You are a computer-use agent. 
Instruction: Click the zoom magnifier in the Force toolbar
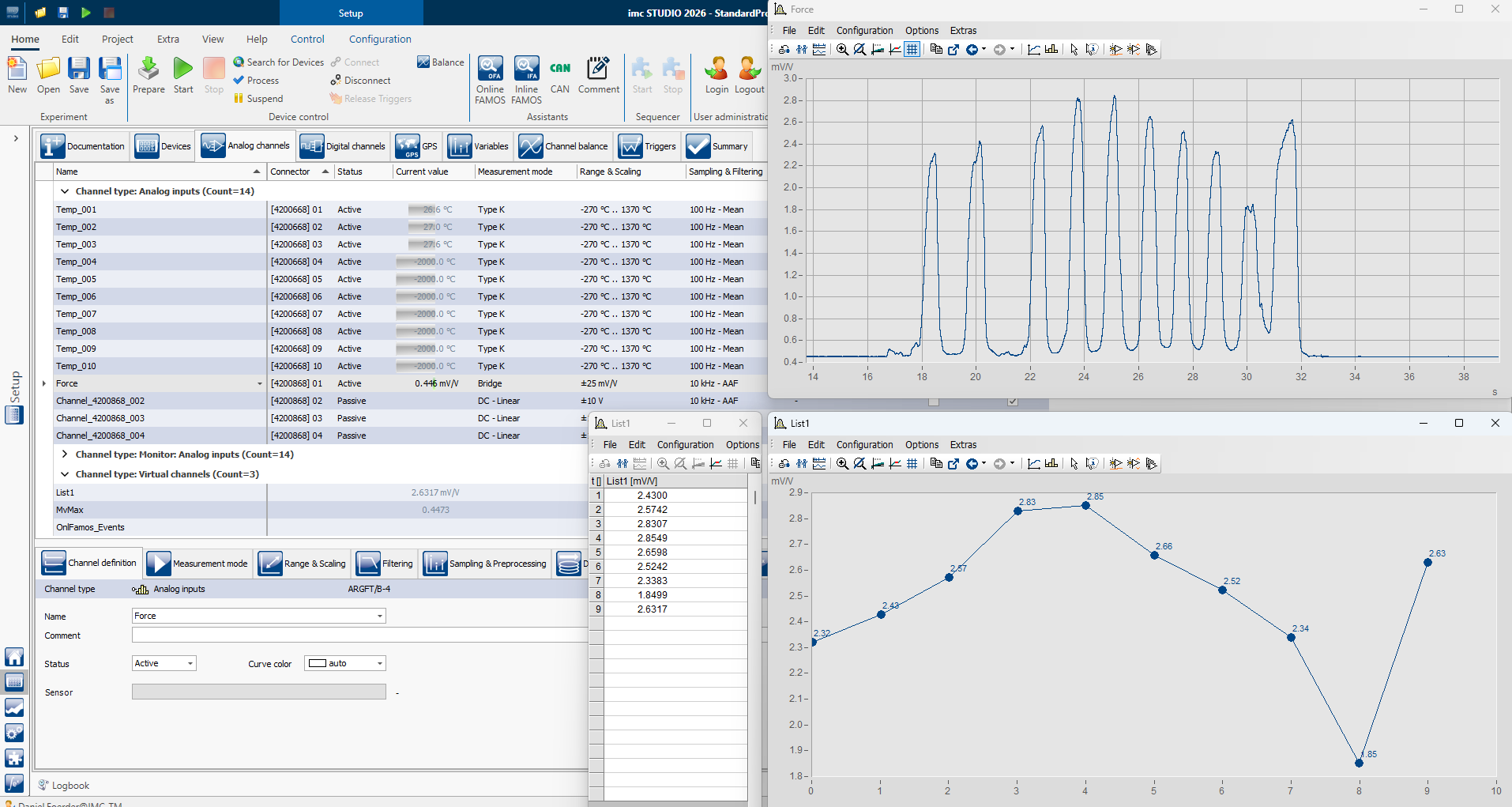(x=842, y=49)
